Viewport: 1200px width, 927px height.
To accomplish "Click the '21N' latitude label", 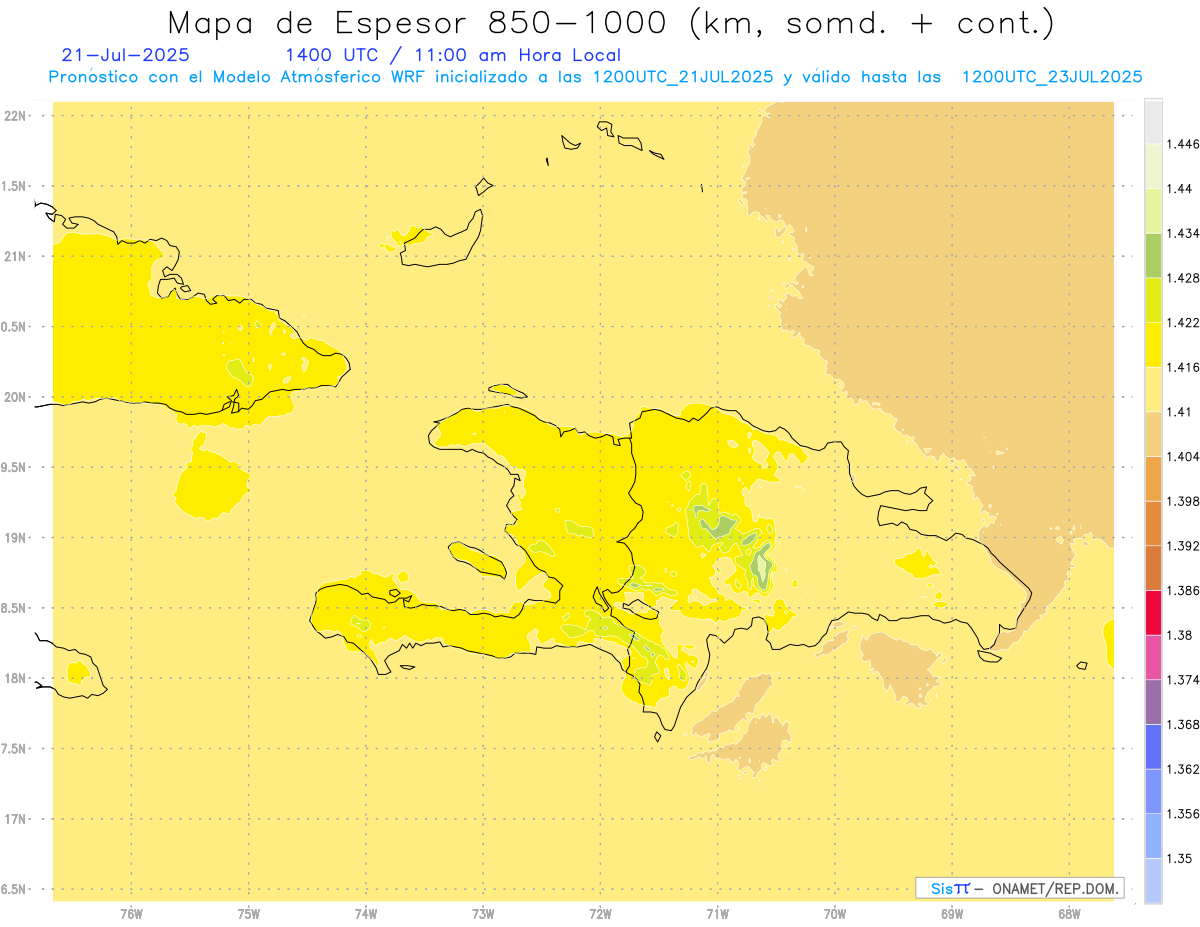I will (x=15, y=257).
